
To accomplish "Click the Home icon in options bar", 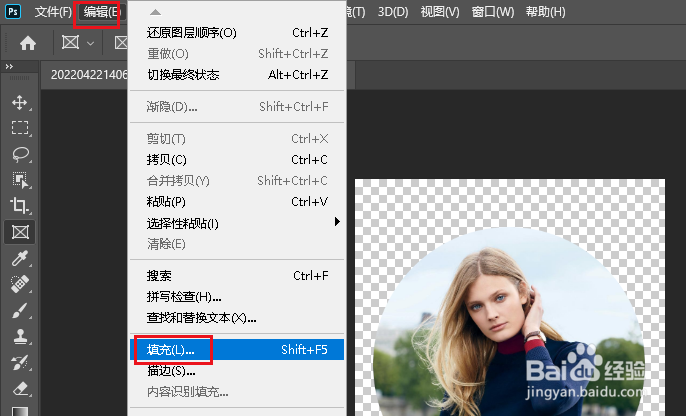I will click(x=28, y=43).
